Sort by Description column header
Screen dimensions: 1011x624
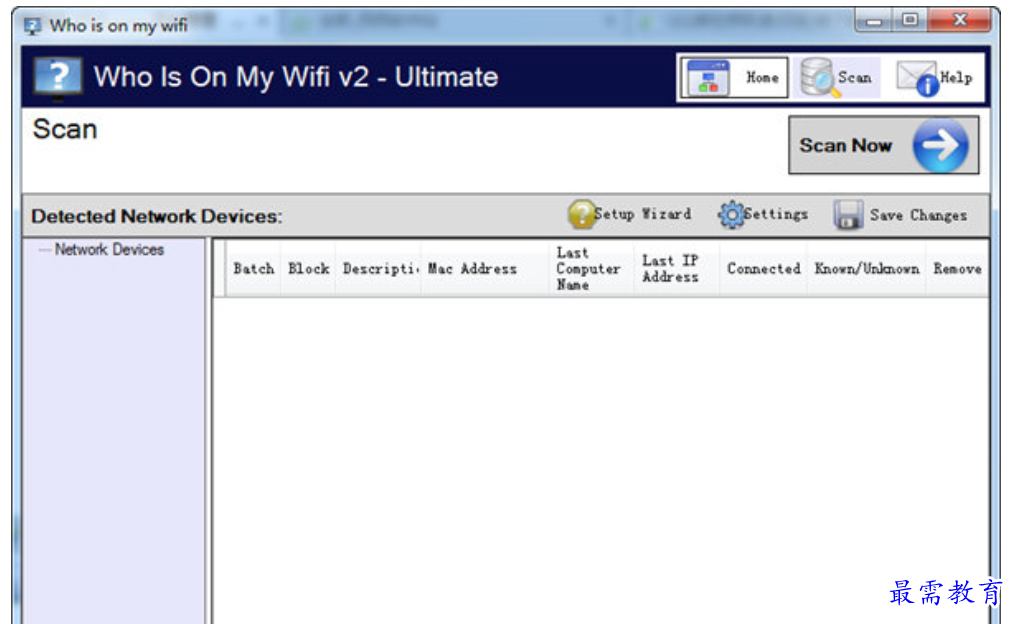(x=378, y=269)
